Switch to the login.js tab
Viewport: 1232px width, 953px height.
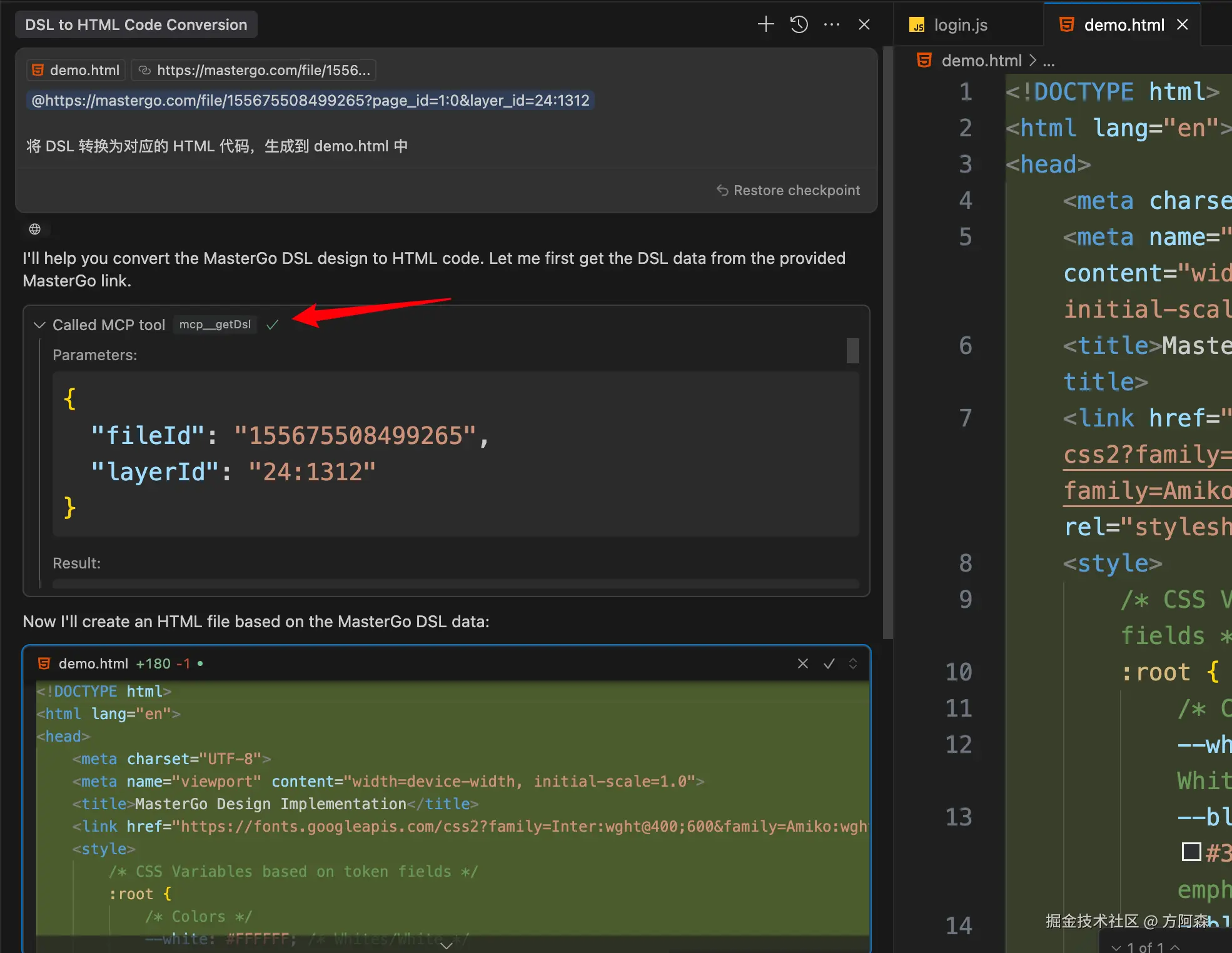coord(960,25)
